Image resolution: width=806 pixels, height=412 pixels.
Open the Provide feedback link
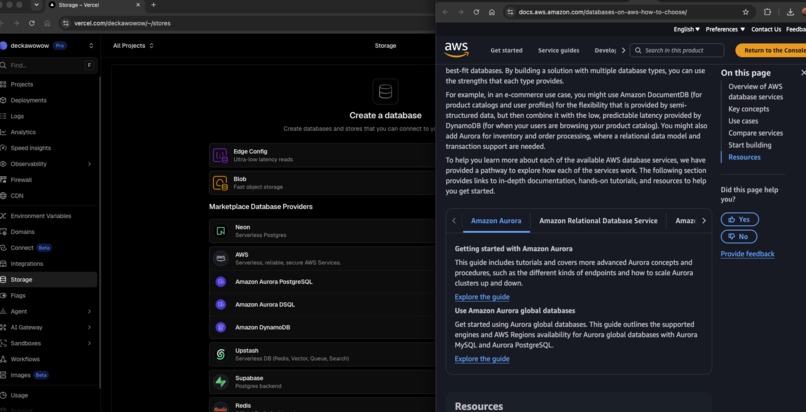(747, 254)
